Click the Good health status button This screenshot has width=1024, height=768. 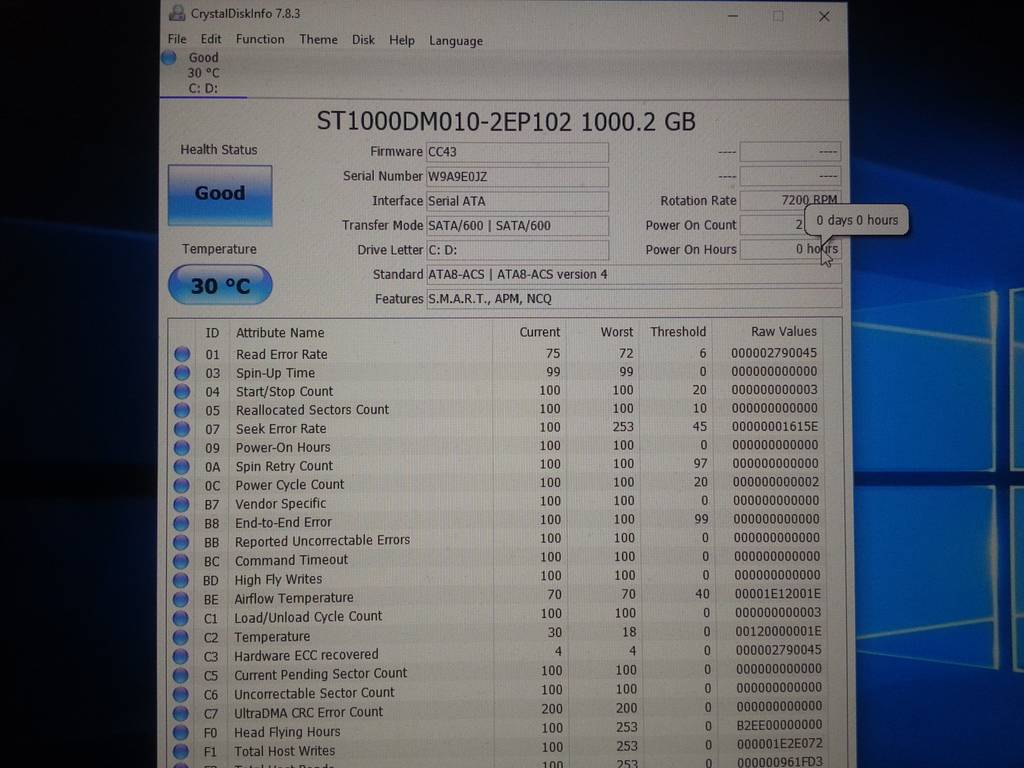click(x=220, y=195)
